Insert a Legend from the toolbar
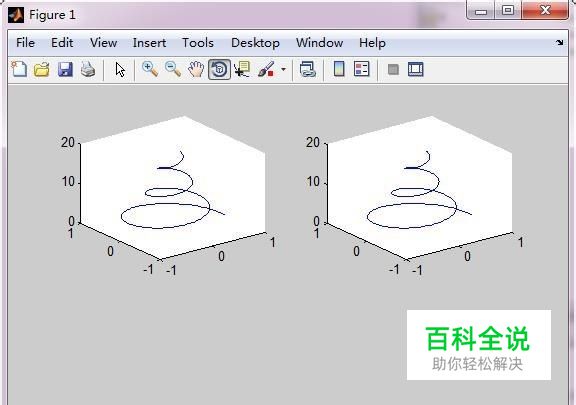576x405 pixels. pyautogui.click(x=361, y=69)
